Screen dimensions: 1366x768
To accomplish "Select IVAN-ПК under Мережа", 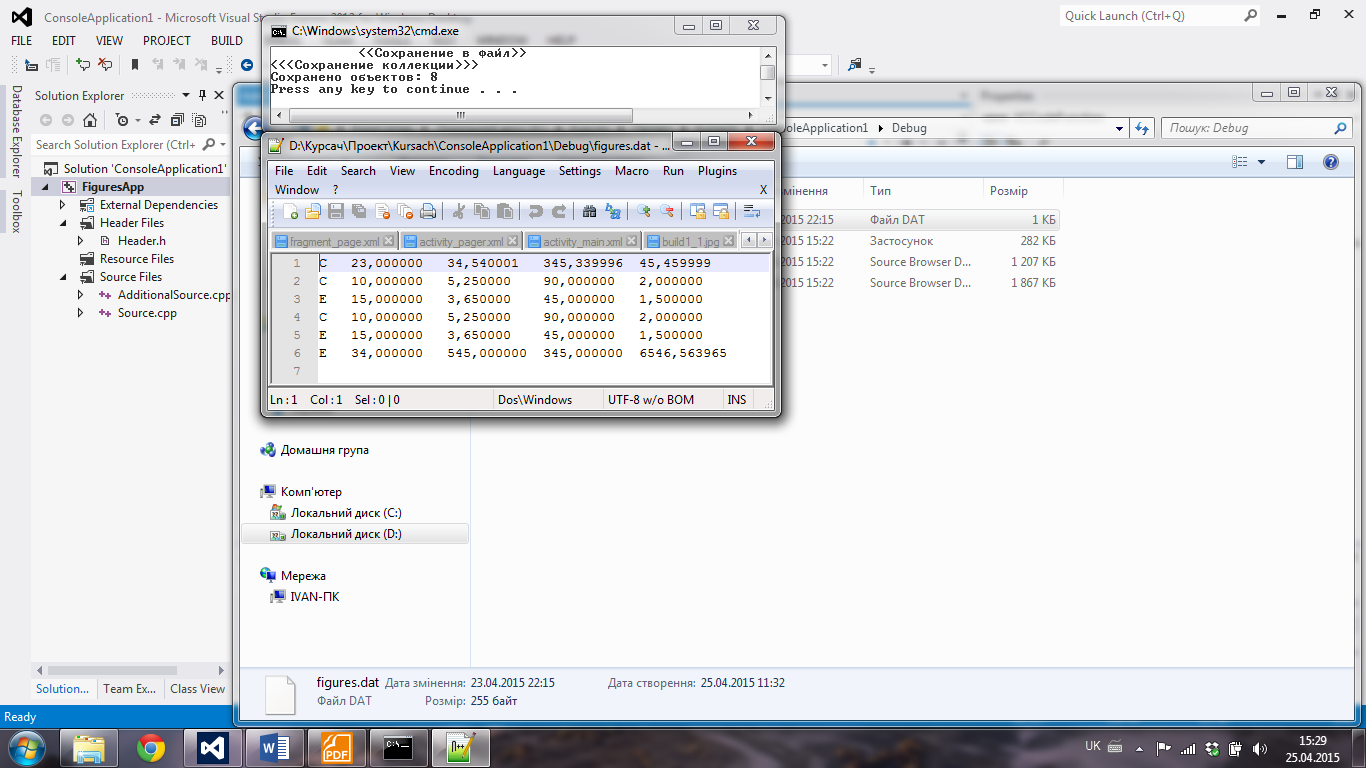I will click(x=315, y=597).
